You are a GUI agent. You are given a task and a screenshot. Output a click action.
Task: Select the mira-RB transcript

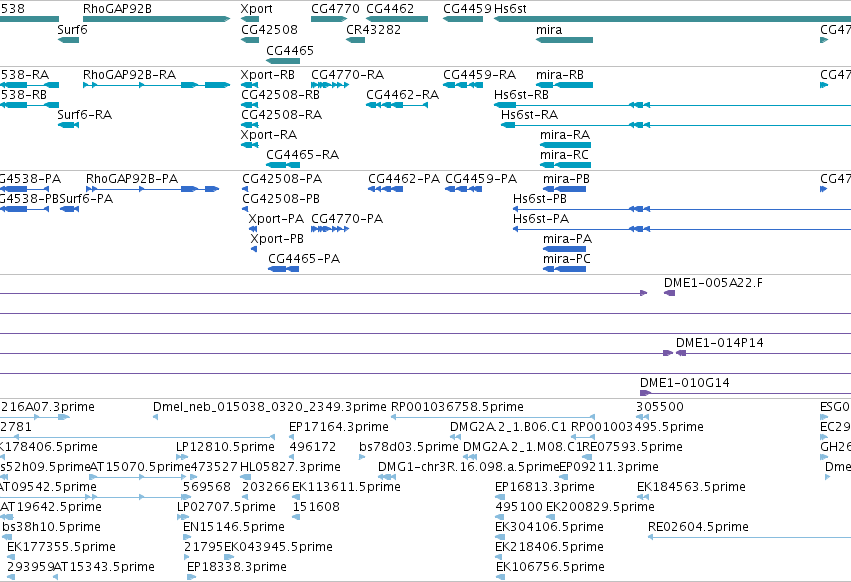(564, 85)
